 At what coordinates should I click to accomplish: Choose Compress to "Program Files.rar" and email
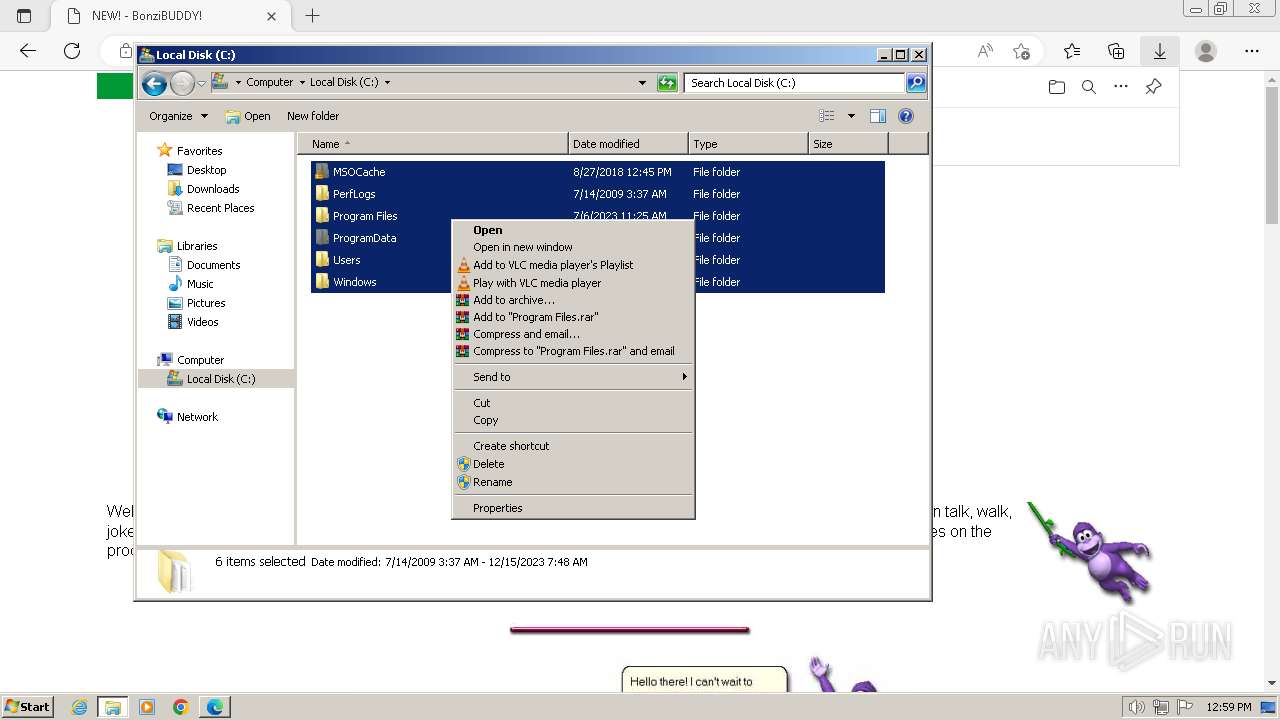click(x=573, y=351)
